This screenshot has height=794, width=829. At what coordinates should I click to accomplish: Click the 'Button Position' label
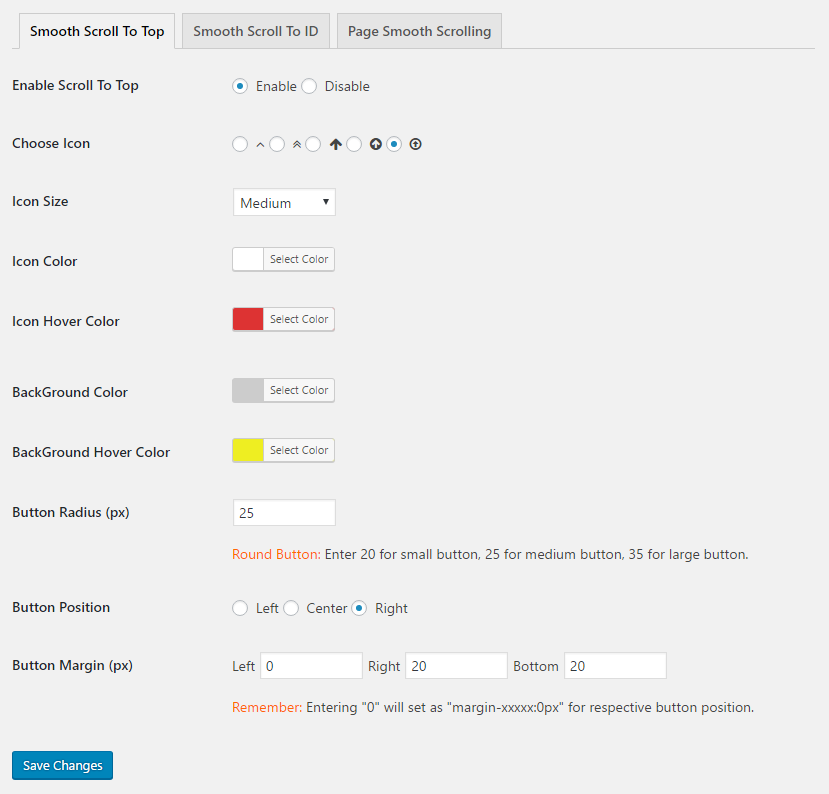coord(61,607)
